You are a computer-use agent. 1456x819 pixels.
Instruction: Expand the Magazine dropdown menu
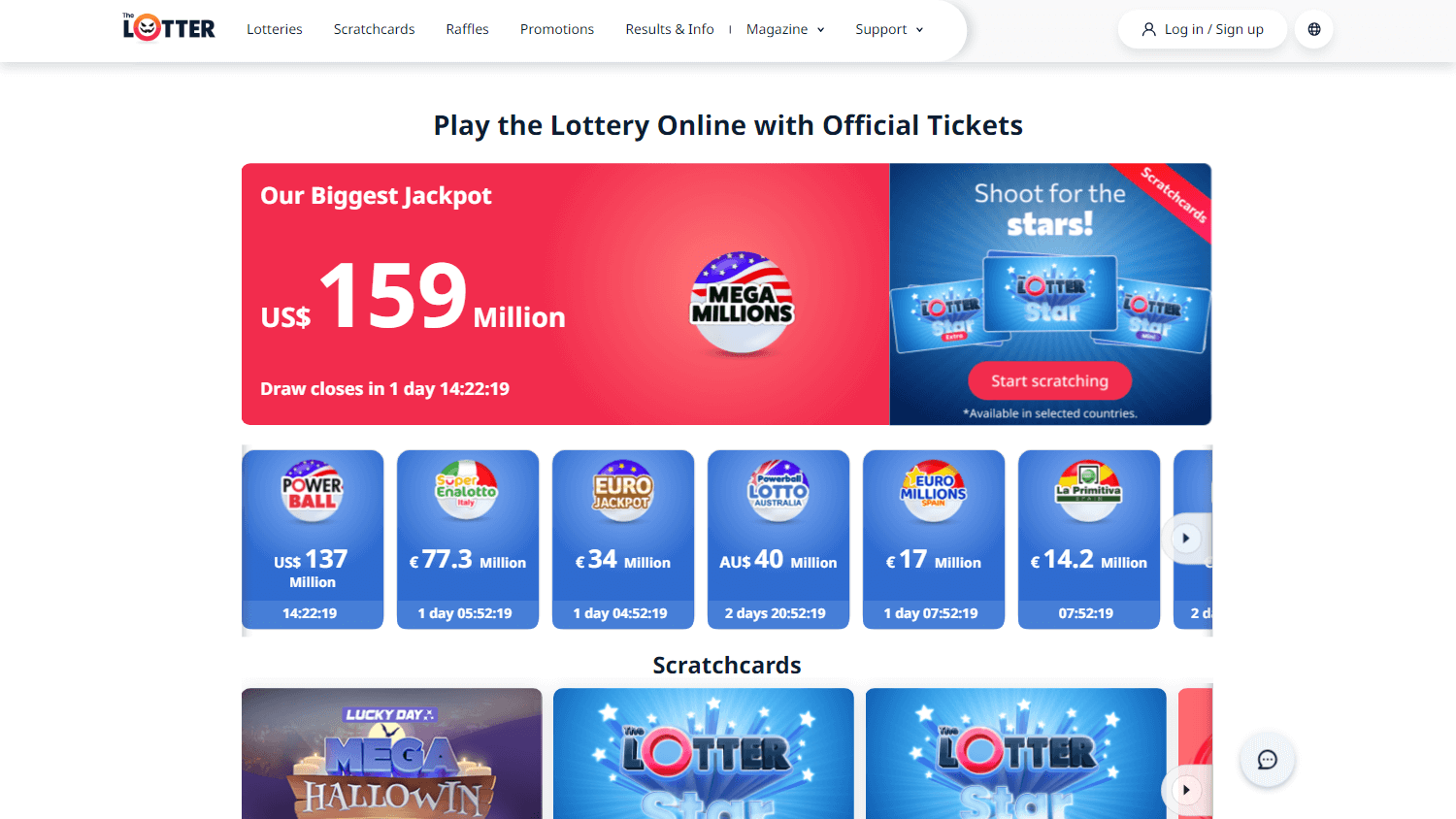[x=785, y=29]
